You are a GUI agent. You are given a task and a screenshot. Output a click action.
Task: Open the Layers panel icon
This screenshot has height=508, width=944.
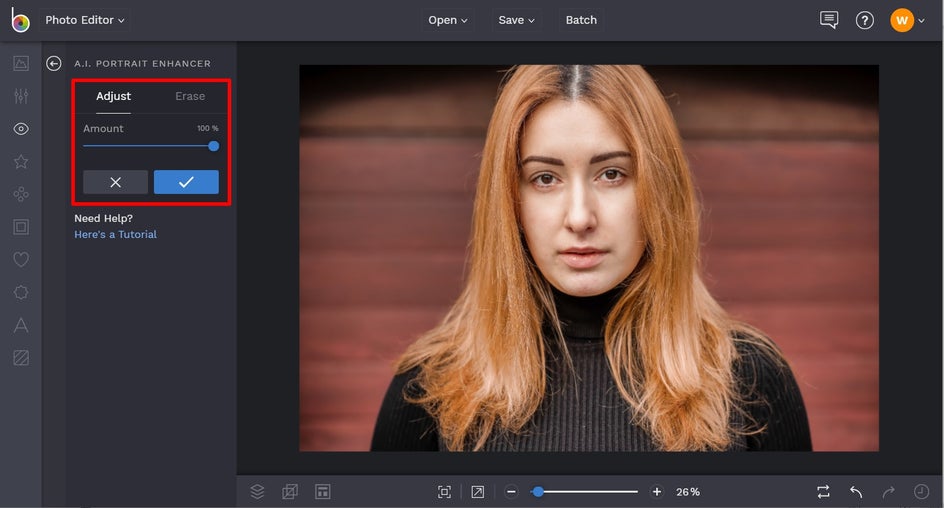[257, 492]
